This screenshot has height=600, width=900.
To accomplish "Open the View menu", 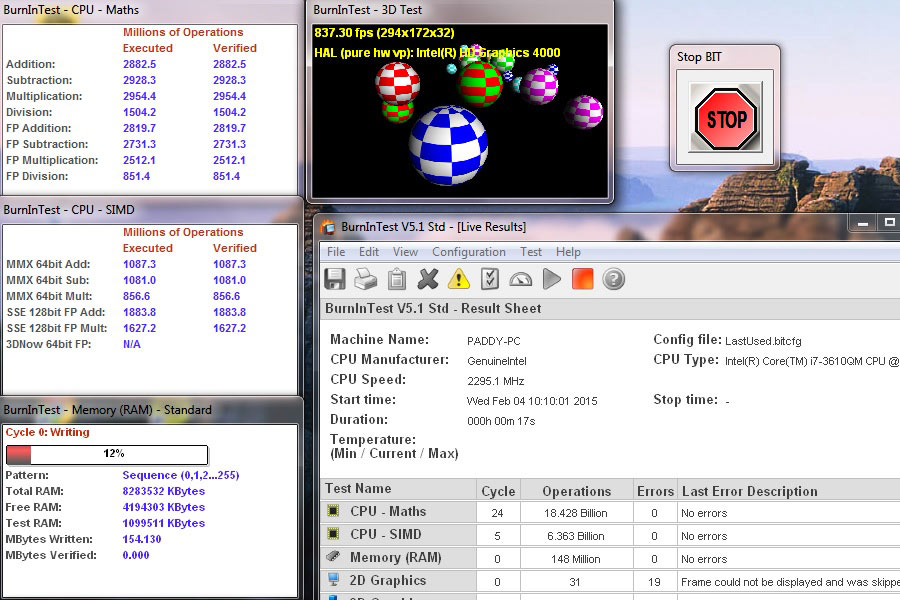I will (405, 252).
